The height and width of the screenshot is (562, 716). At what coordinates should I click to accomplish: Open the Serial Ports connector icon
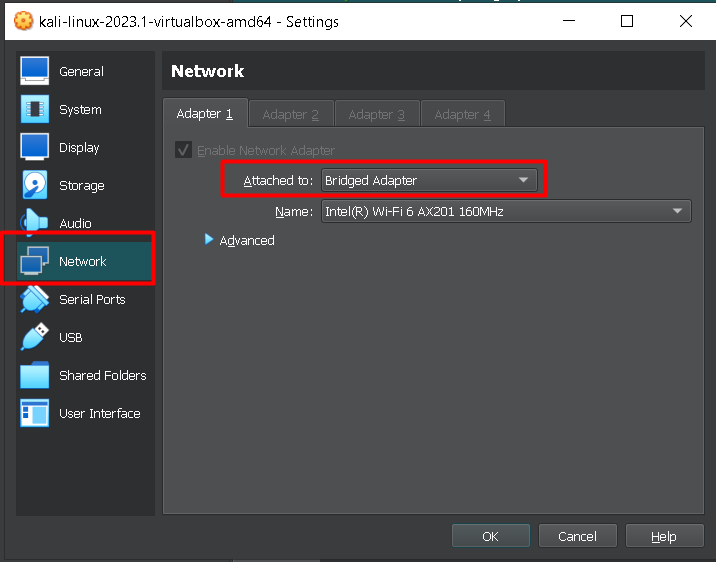35,299
